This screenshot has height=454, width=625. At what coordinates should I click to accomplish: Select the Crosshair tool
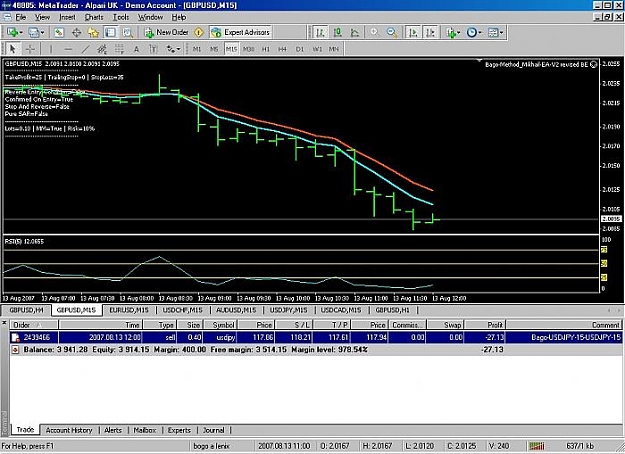(30, 49)
